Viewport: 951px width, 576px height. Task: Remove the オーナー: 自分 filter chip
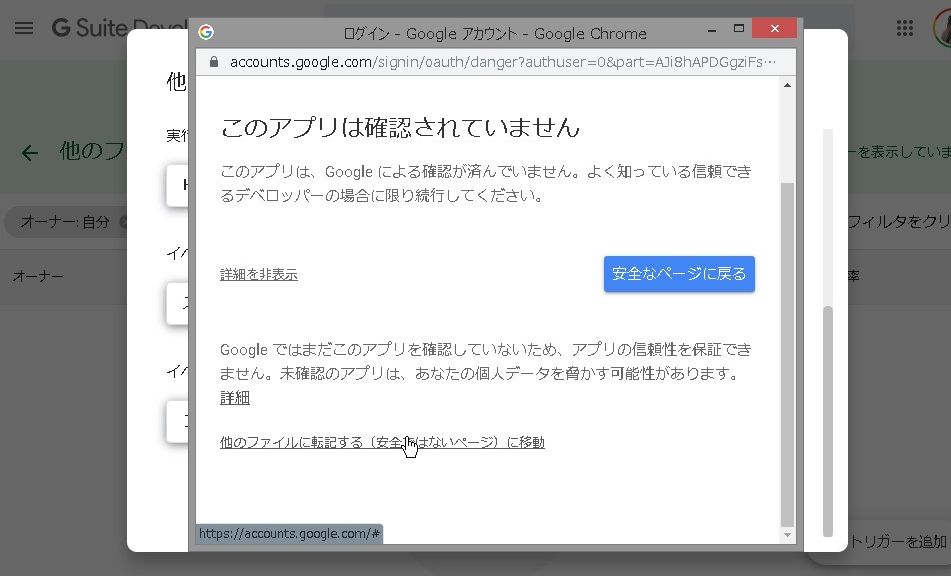coord(124,222)
